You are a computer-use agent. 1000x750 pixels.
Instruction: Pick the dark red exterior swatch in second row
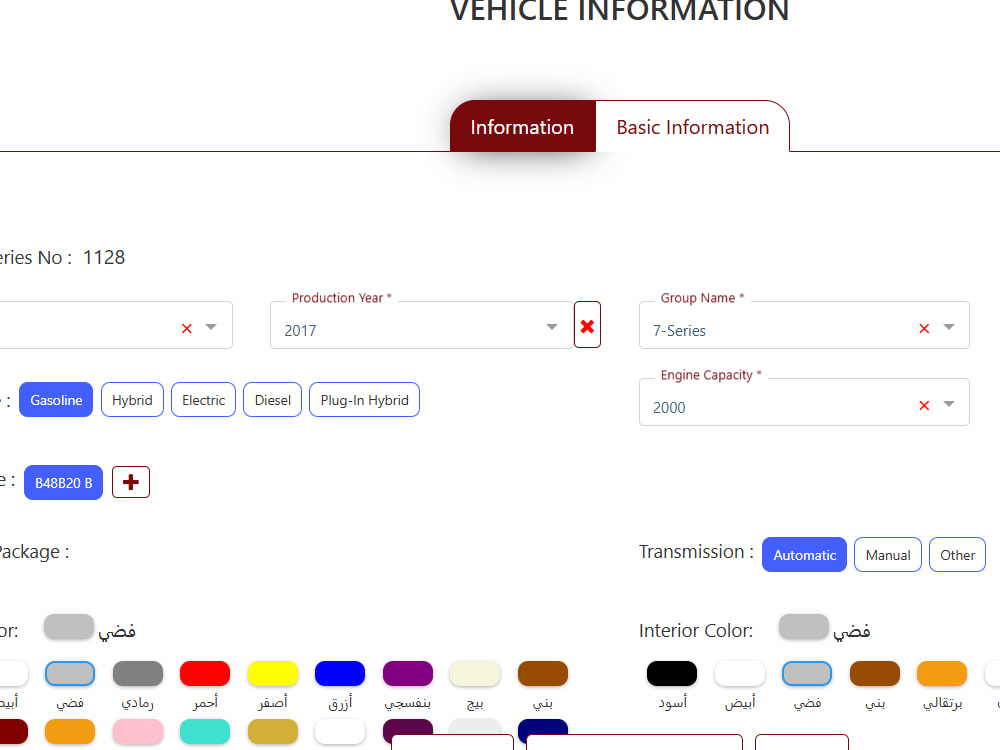click(13, 732)
